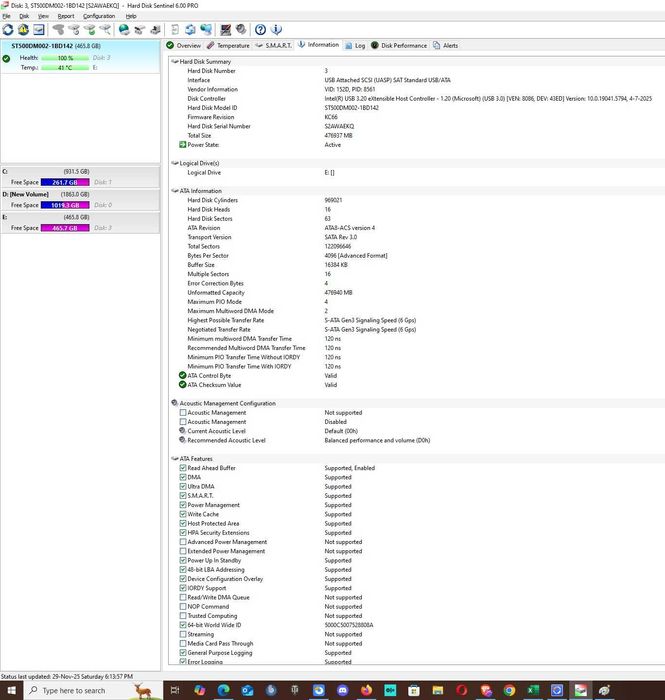Screen dimensions: 665x700
Task: Toggle the first Acoustic Management checkbox (Not supported)
Action: pos(183,412)
